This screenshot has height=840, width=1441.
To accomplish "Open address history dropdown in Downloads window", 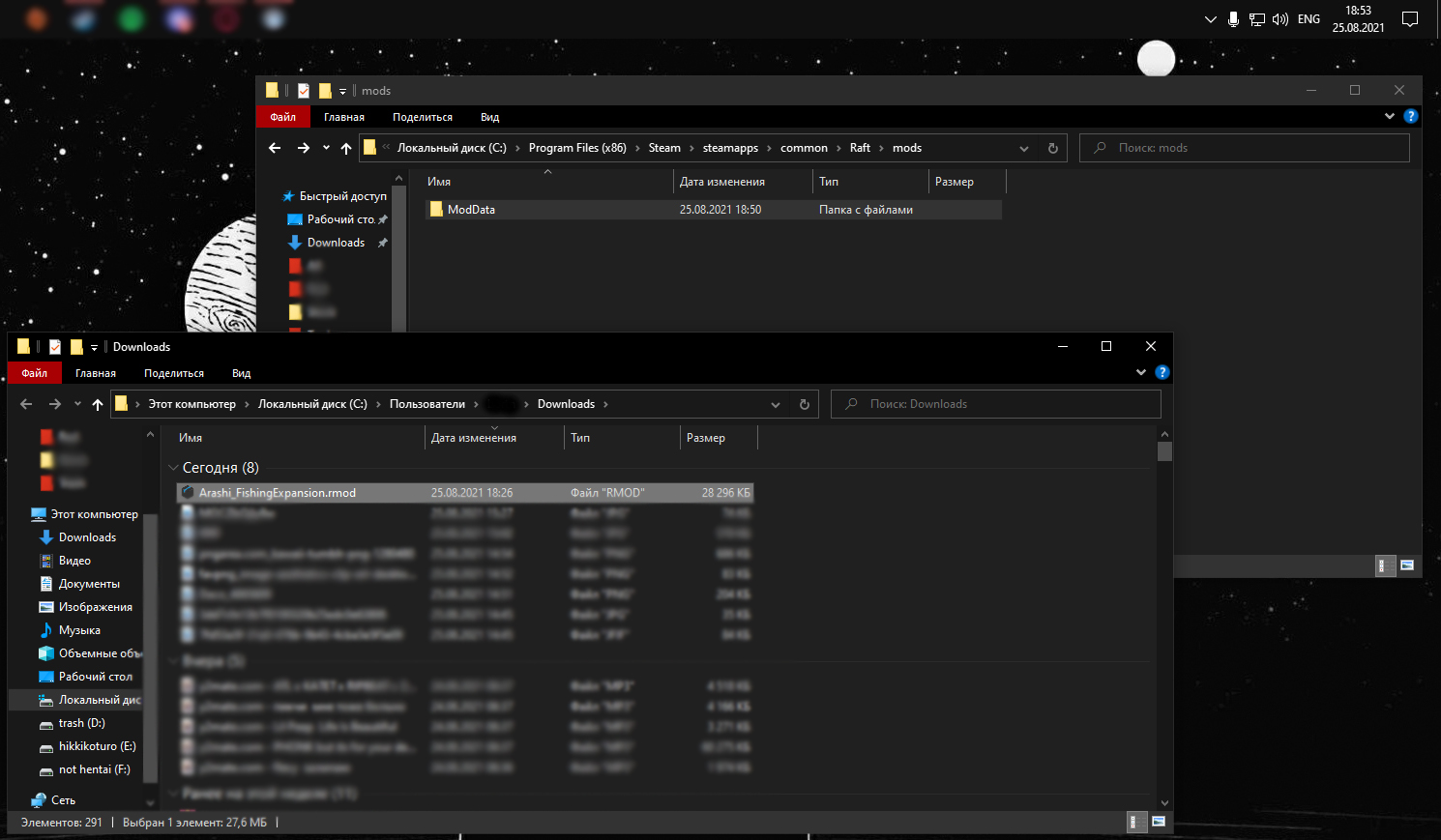I will coord(776,404).
